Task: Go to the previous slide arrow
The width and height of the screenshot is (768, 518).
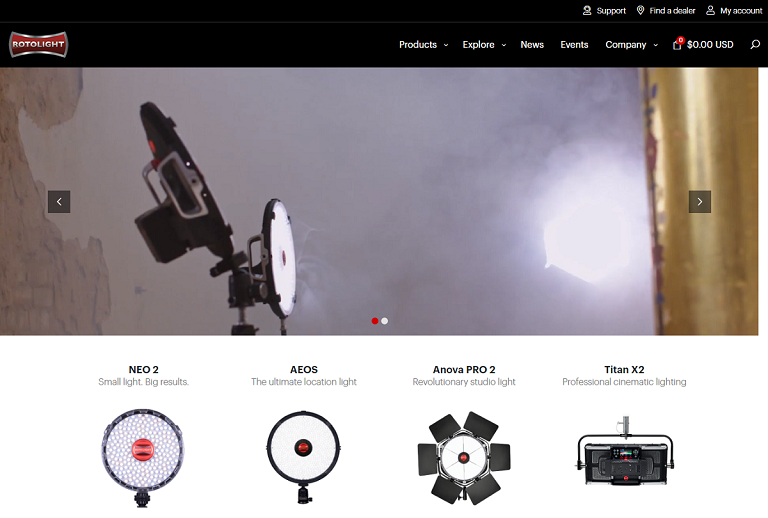Action: pos(59,202)
